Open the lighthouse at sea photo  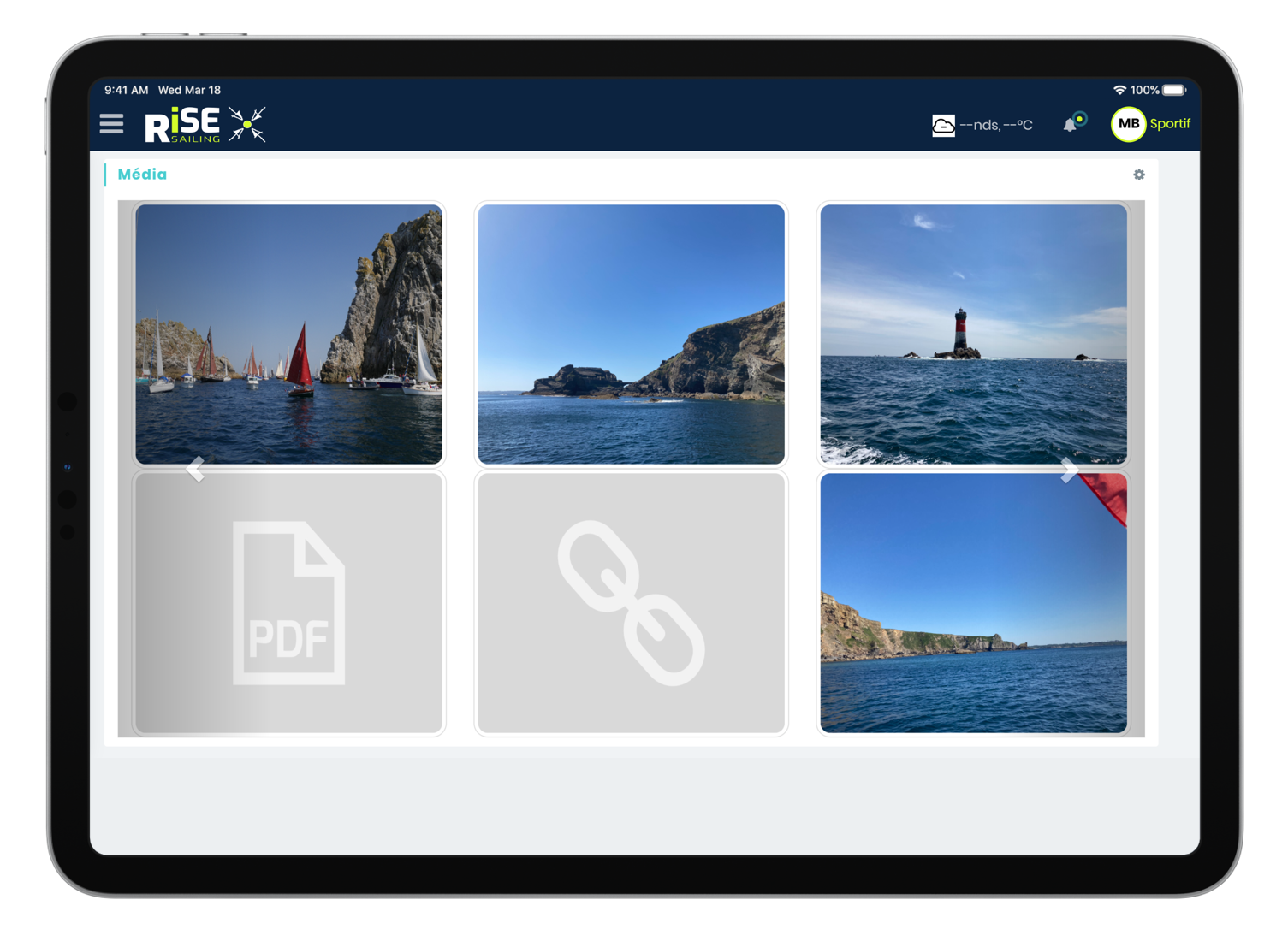coord(974,334)
